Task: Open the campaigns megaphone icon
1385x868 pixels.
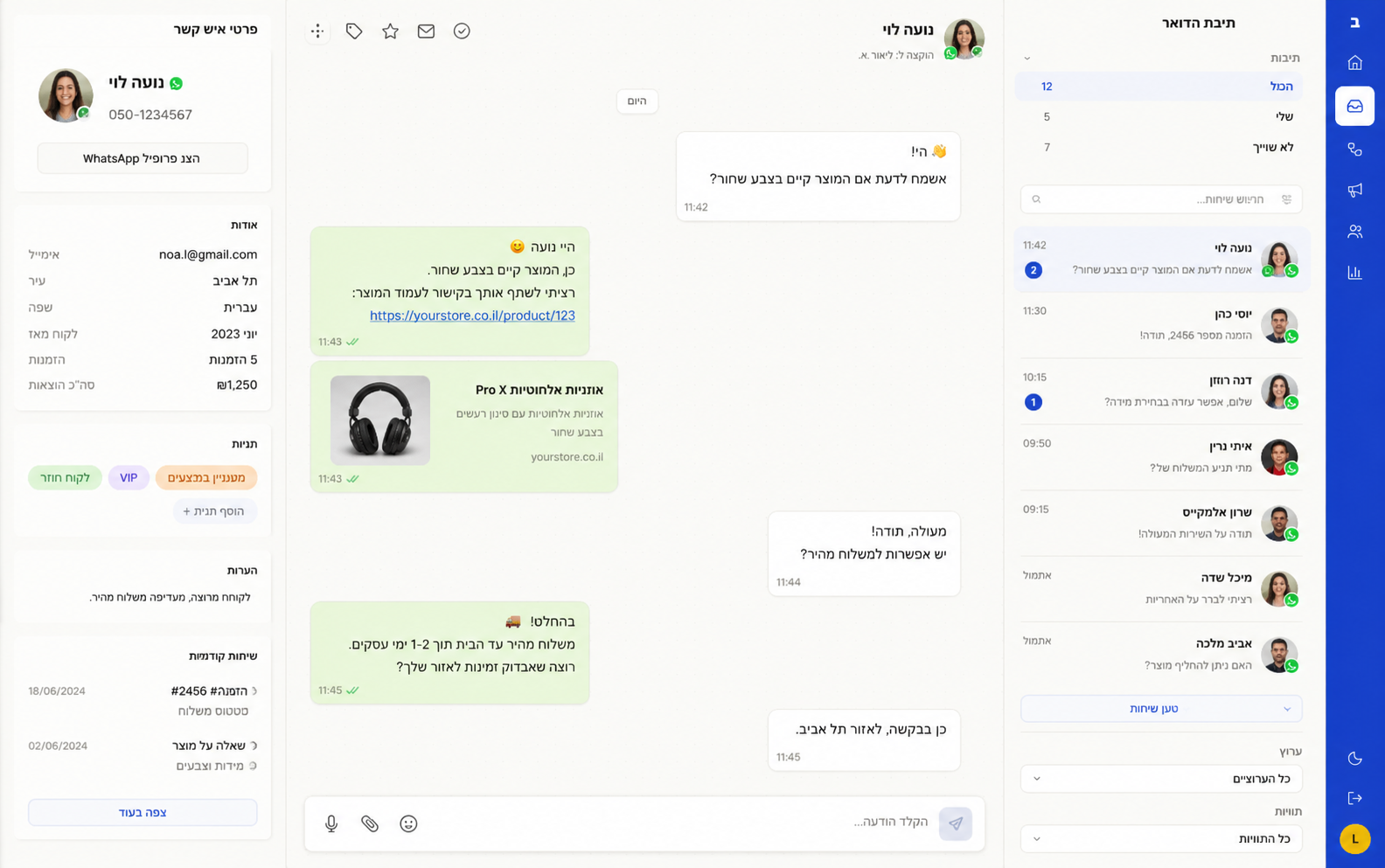Action: click(1354, 190)
